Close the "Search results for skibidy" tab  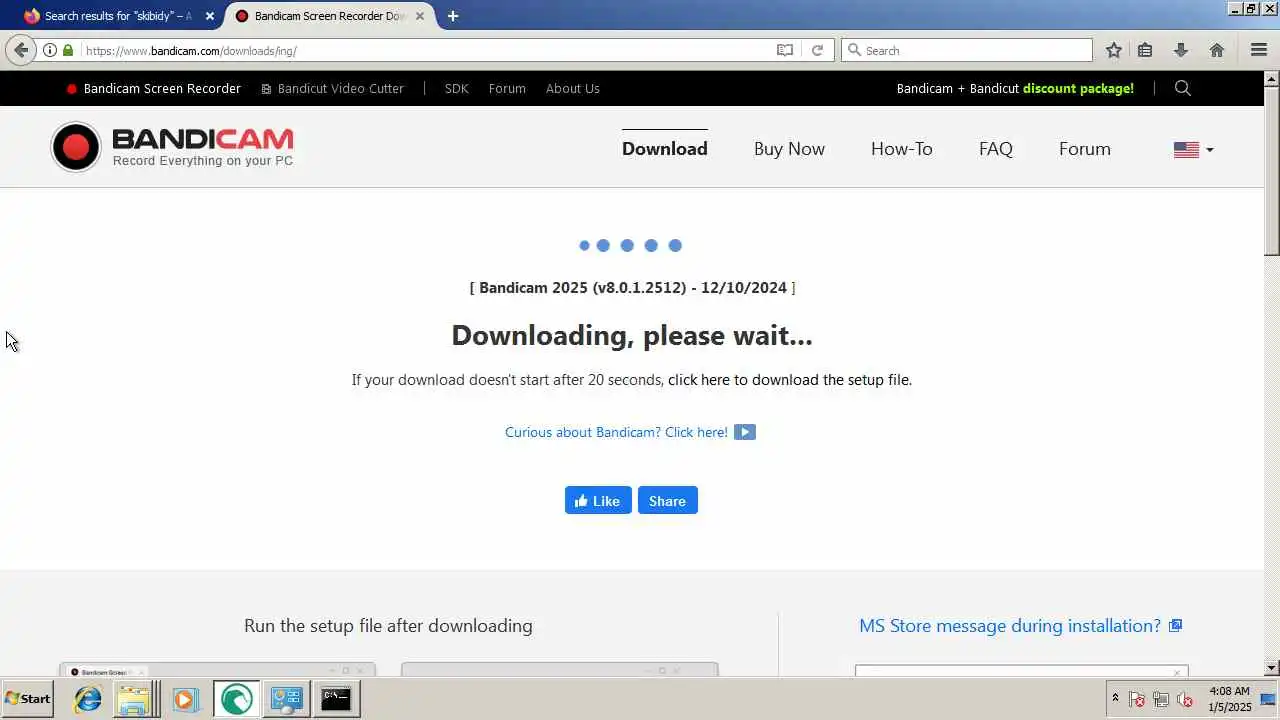tap(209, 16)
